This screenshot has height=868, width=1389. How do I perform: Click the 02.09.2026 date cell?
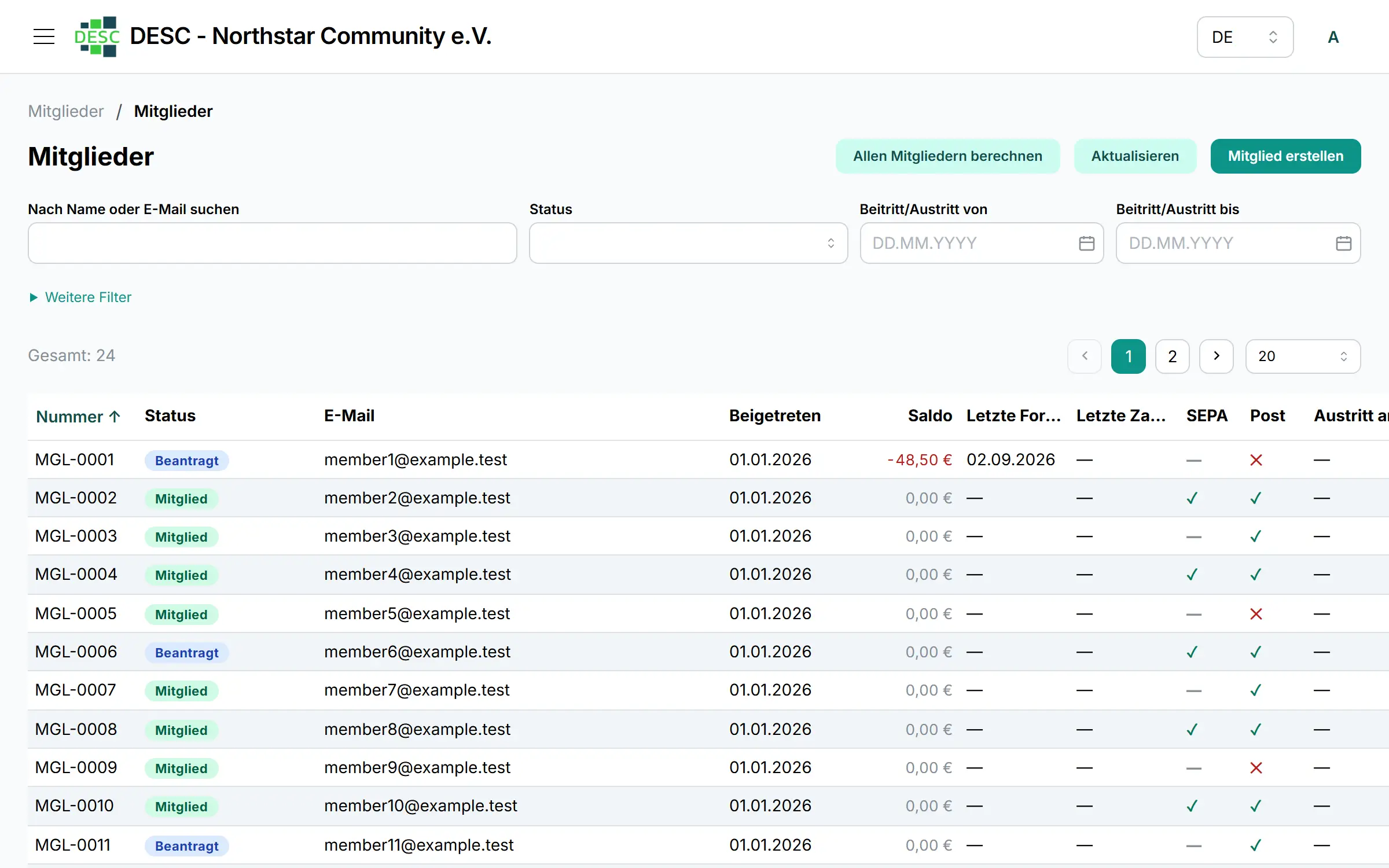(x=1010, y=459)
